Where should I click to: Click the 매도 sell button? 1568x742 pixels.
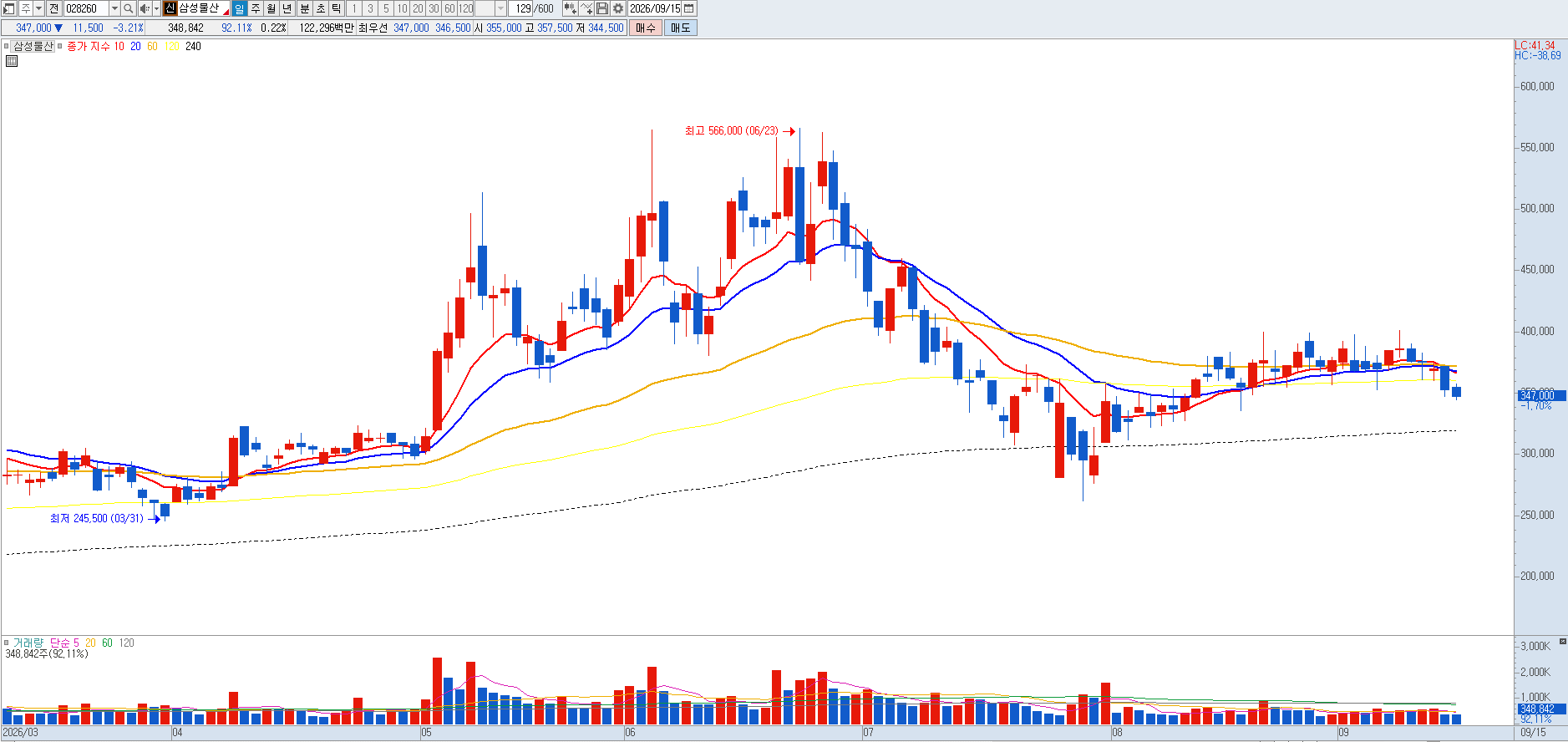(x=681, y=28)
